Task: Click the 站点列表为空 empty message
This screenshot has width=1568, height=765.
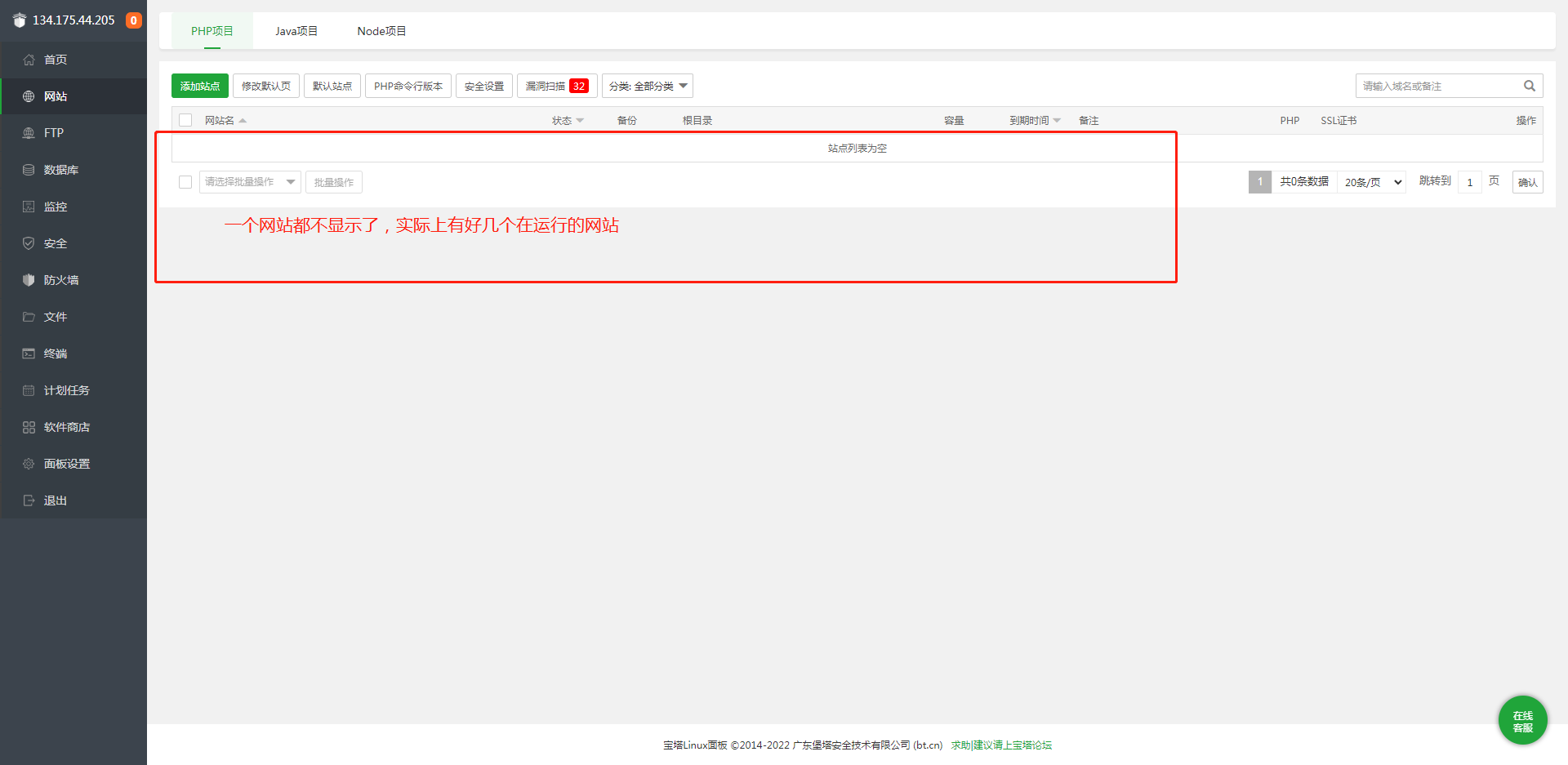Action: pos(857,149)
